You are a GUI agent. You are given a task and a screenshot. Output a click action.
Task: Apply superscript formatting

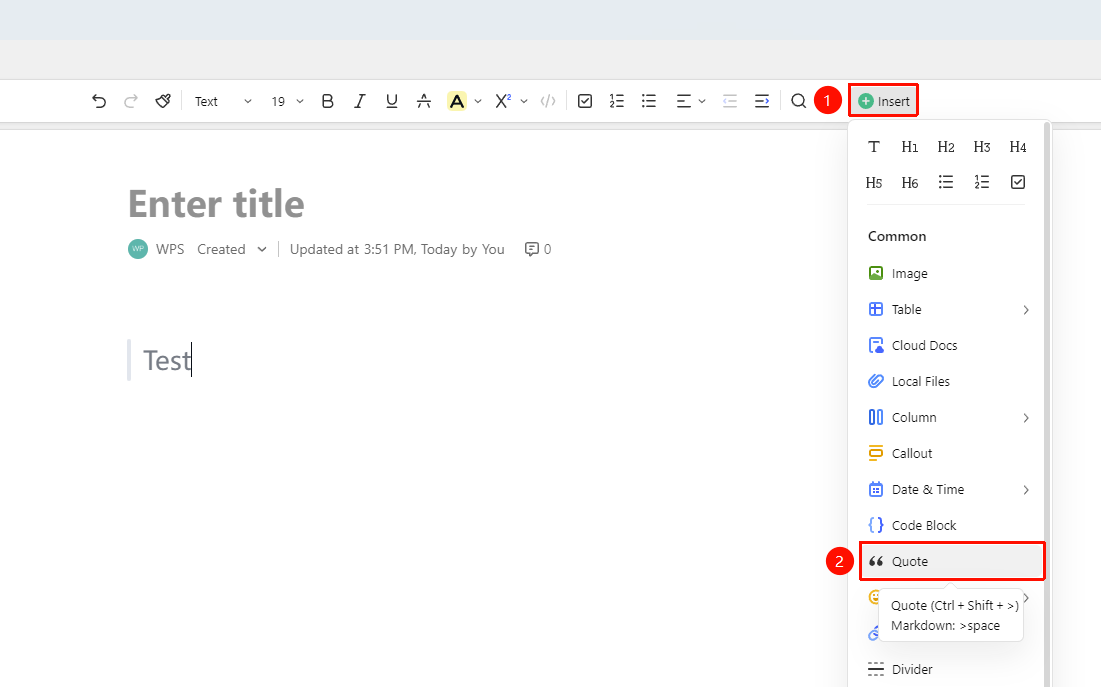[x=503, y=101]
